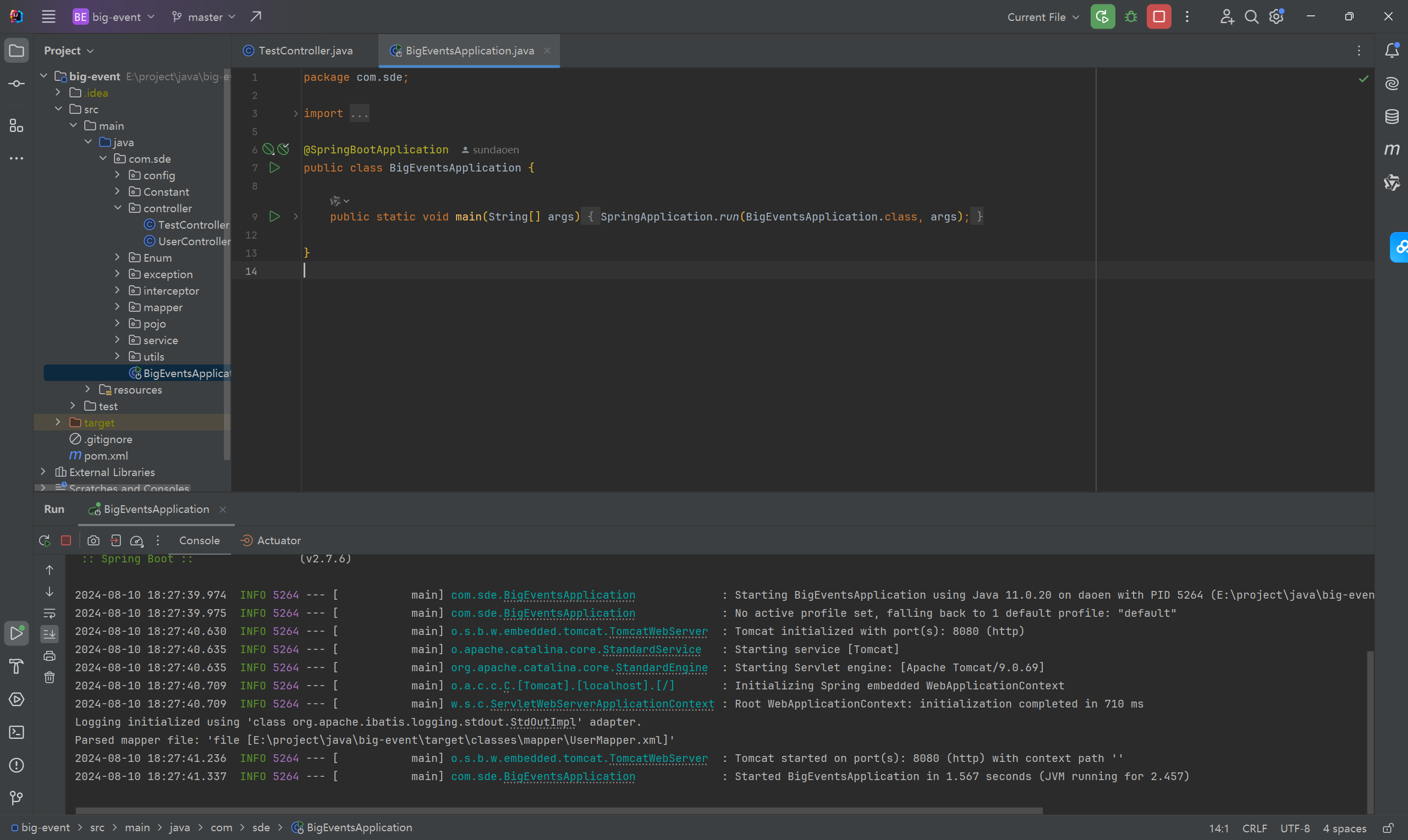The image size is (1408, 840).
Task: Switch to TestController.java tab
Action: (305, 51)
